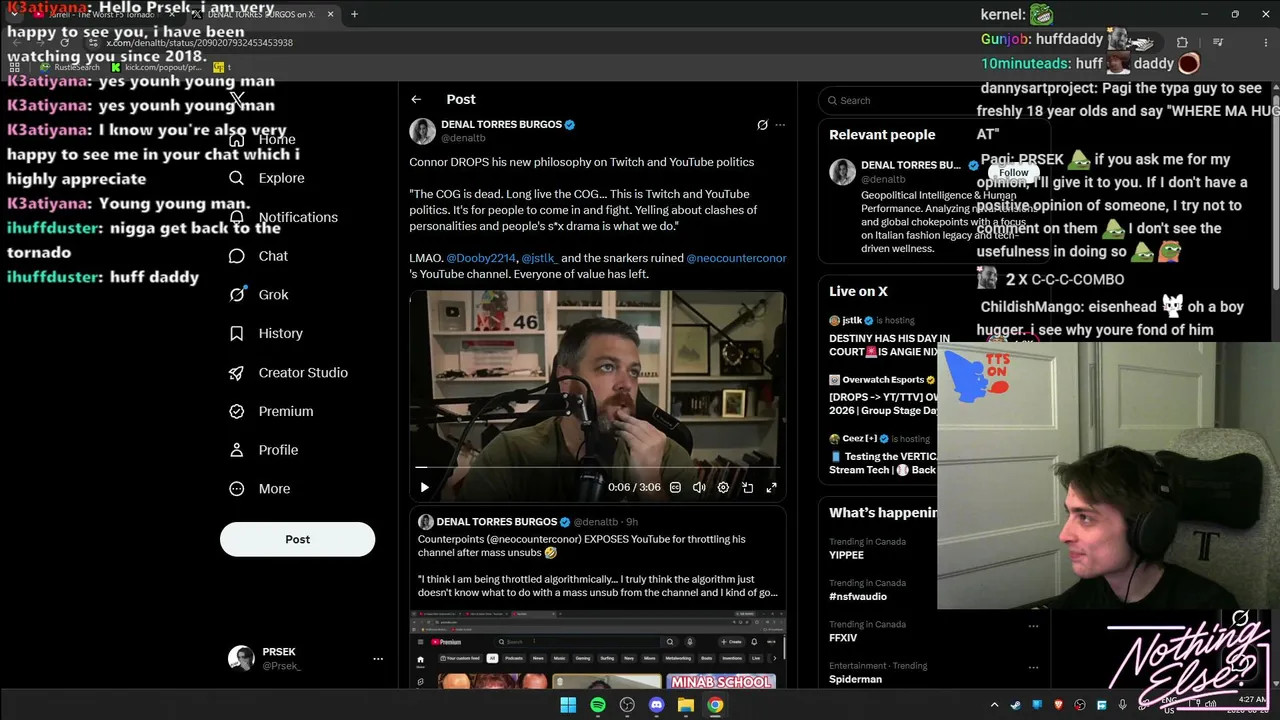Open the Grok icon on the post header
Viewport: 1280px width, 720px height.
(762, 125)
